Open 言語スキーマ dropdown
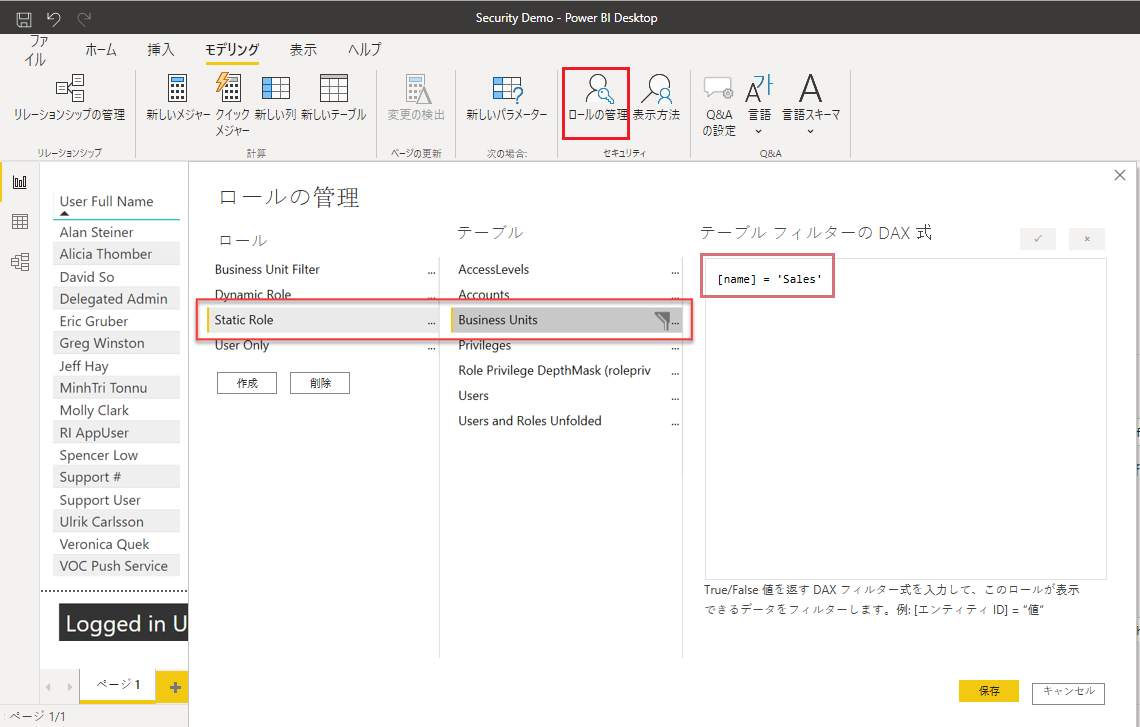Screen dimensions: 1140x727 [811, 105]
